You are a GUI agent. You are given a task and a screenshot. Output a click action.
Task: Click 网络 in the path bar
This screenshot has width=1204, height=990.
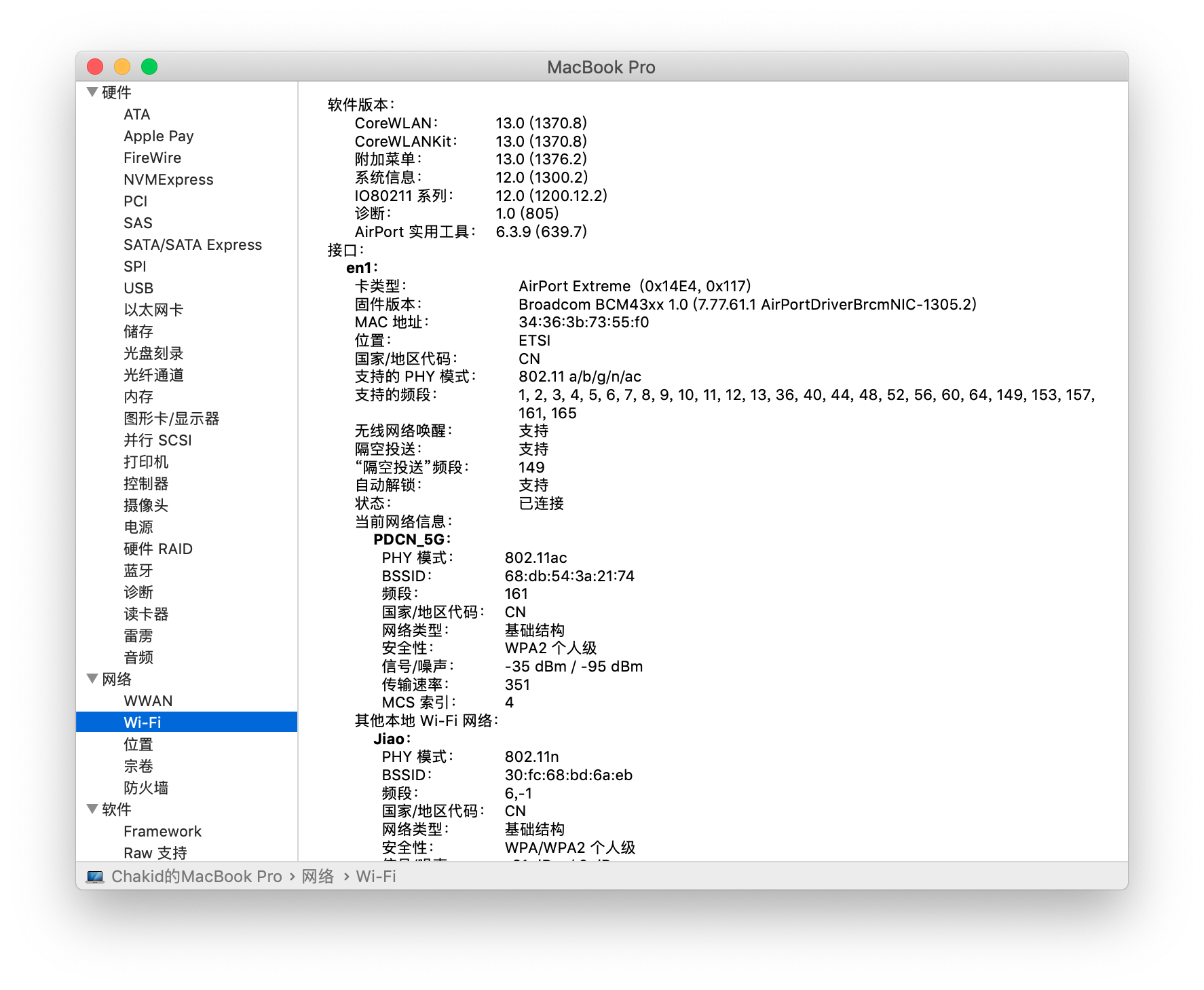(x=318, y=877)
